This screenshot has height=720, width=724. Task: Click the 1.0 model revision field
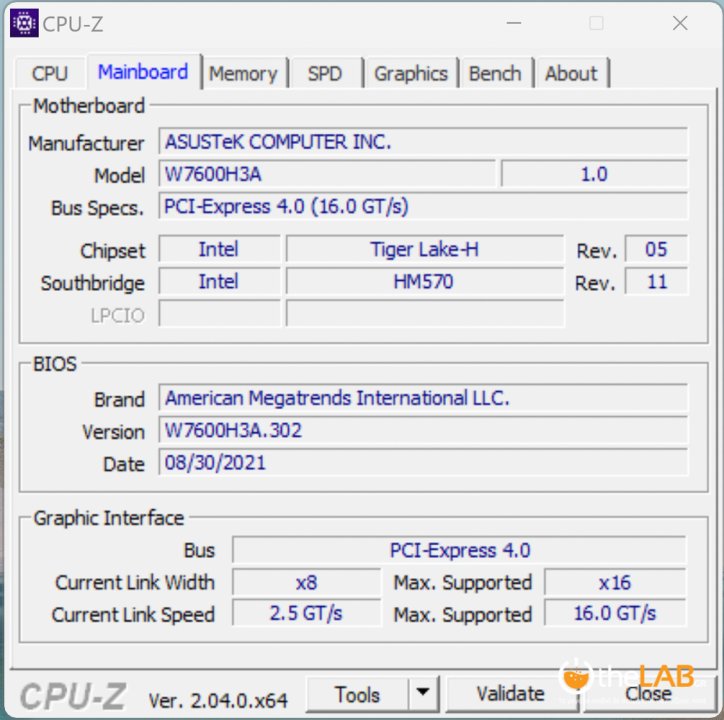(x=594, y=174)
